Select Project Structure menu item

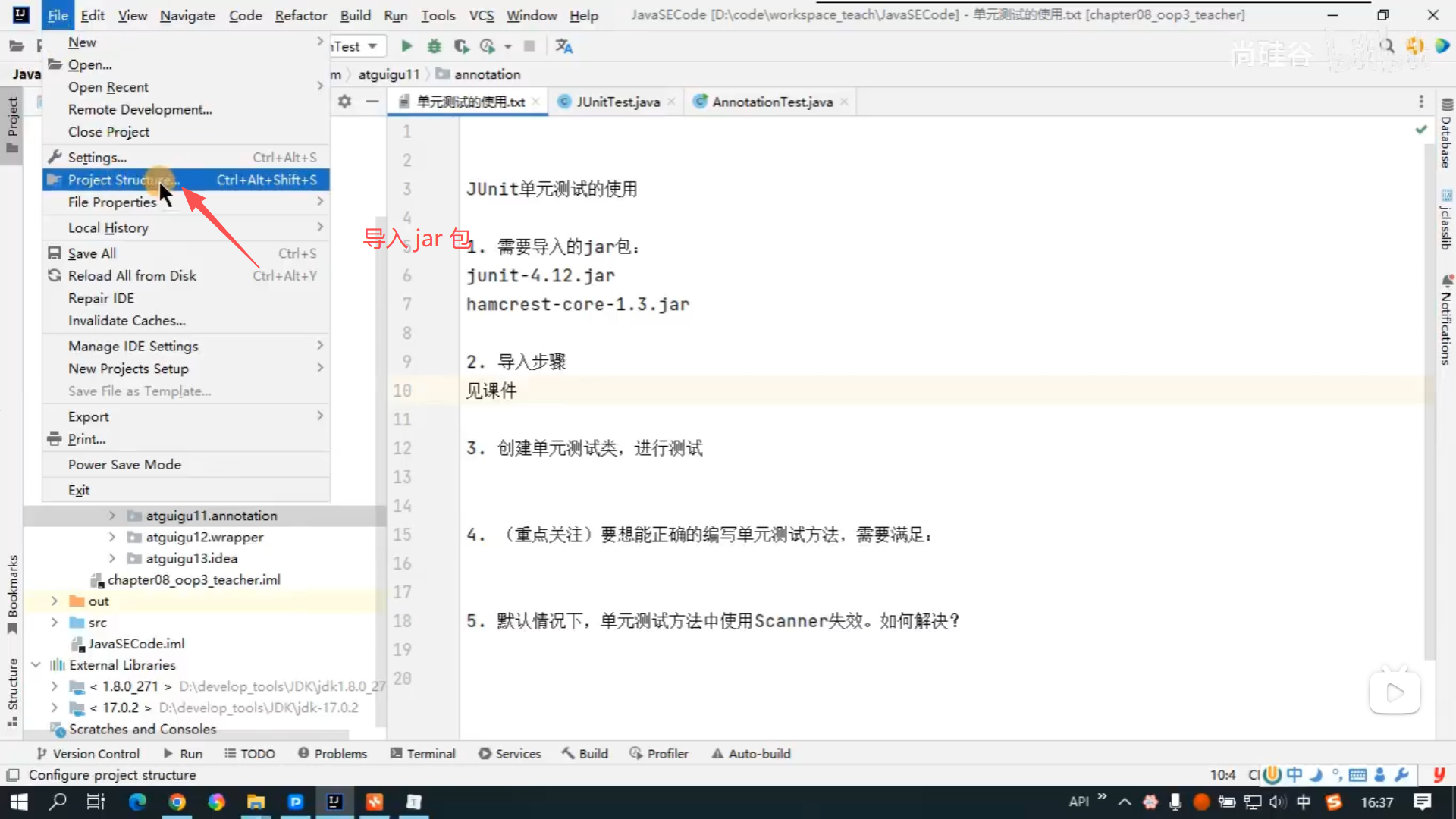tap(124, 180)
